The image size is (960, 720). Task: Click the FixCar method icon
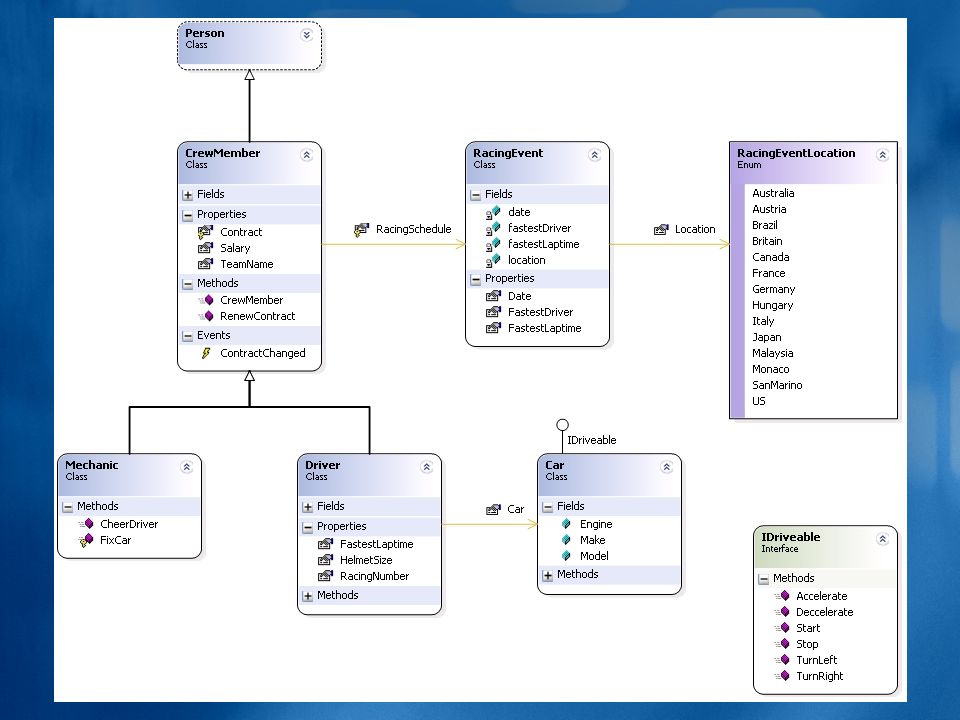tap(86, 541)
